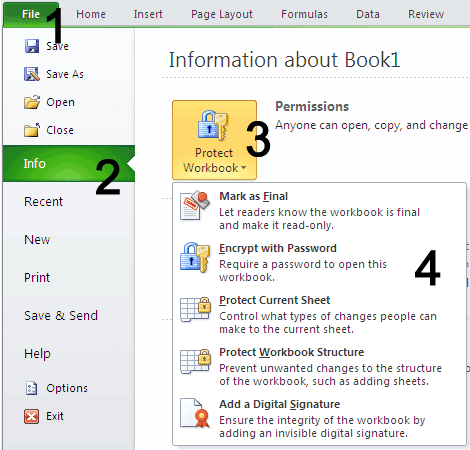Click the Open folder icon
The width and height of the screenshot is (470, 450).
coord(32,102)
